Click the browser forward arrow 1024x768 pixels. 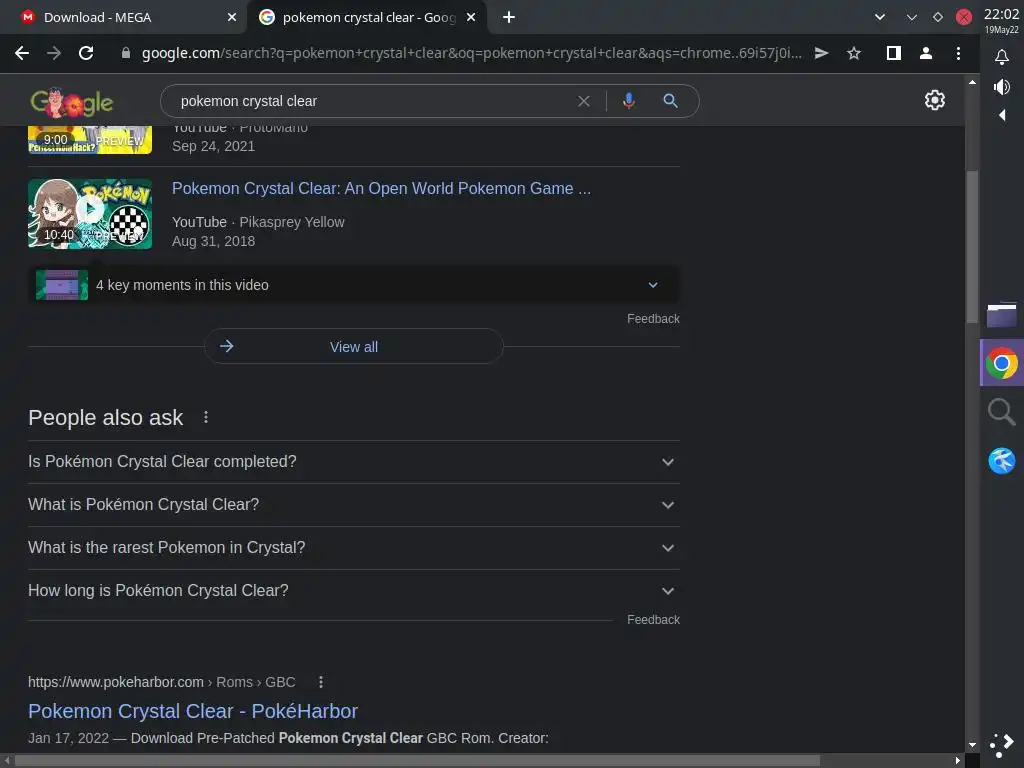click(x=54, y=54)
